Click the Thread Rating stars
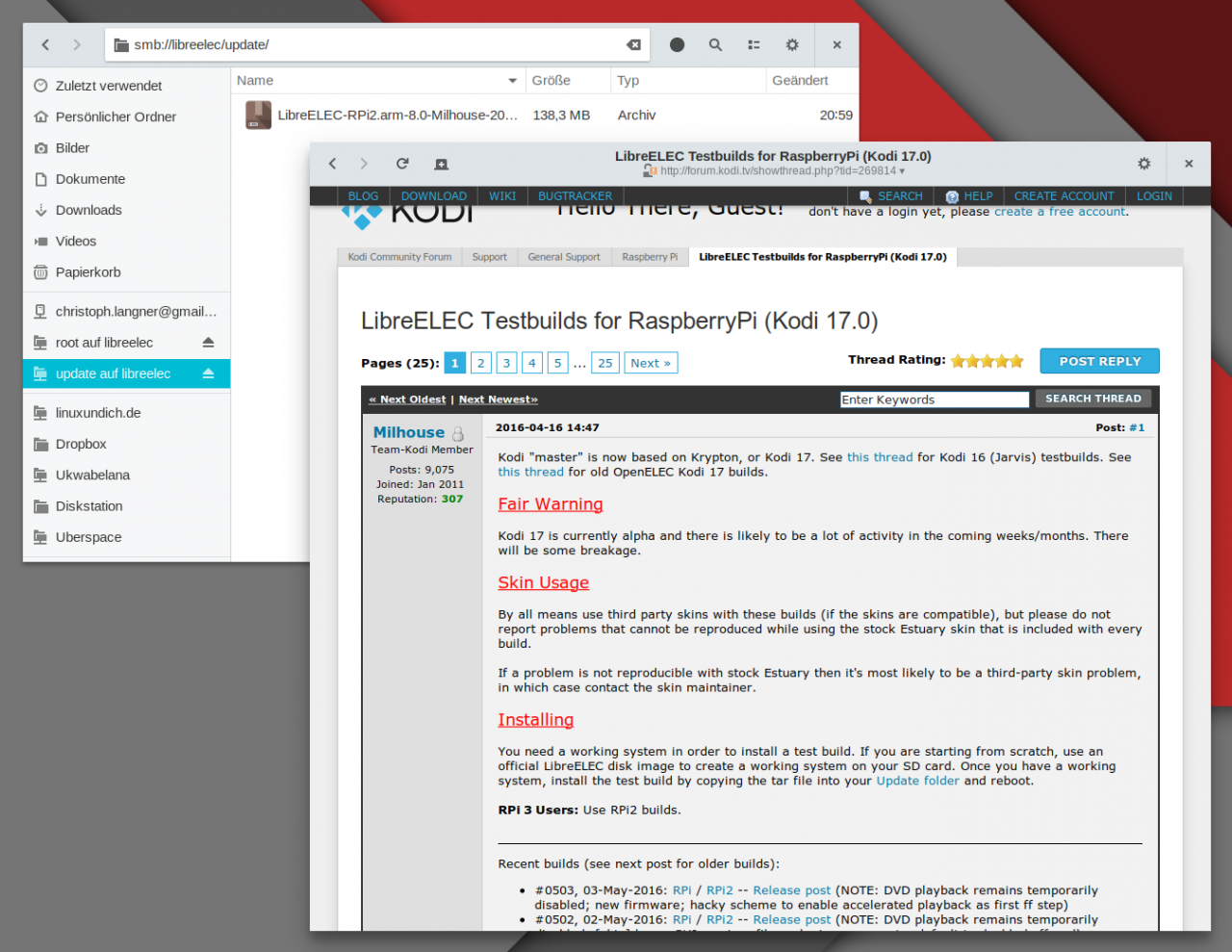Viewport: 1232px width, 952px height. click(987, 361)
